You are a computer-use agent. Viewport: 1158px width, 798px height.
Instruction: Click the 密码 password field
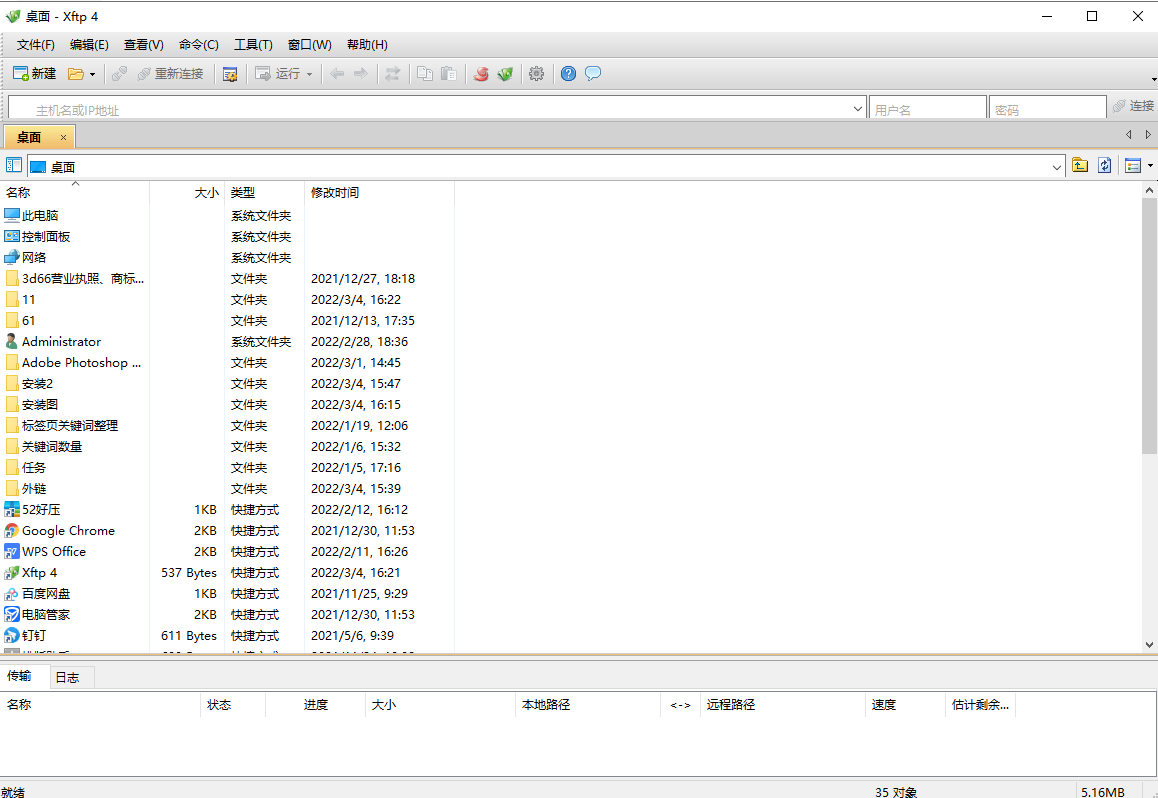point(1047,109)
